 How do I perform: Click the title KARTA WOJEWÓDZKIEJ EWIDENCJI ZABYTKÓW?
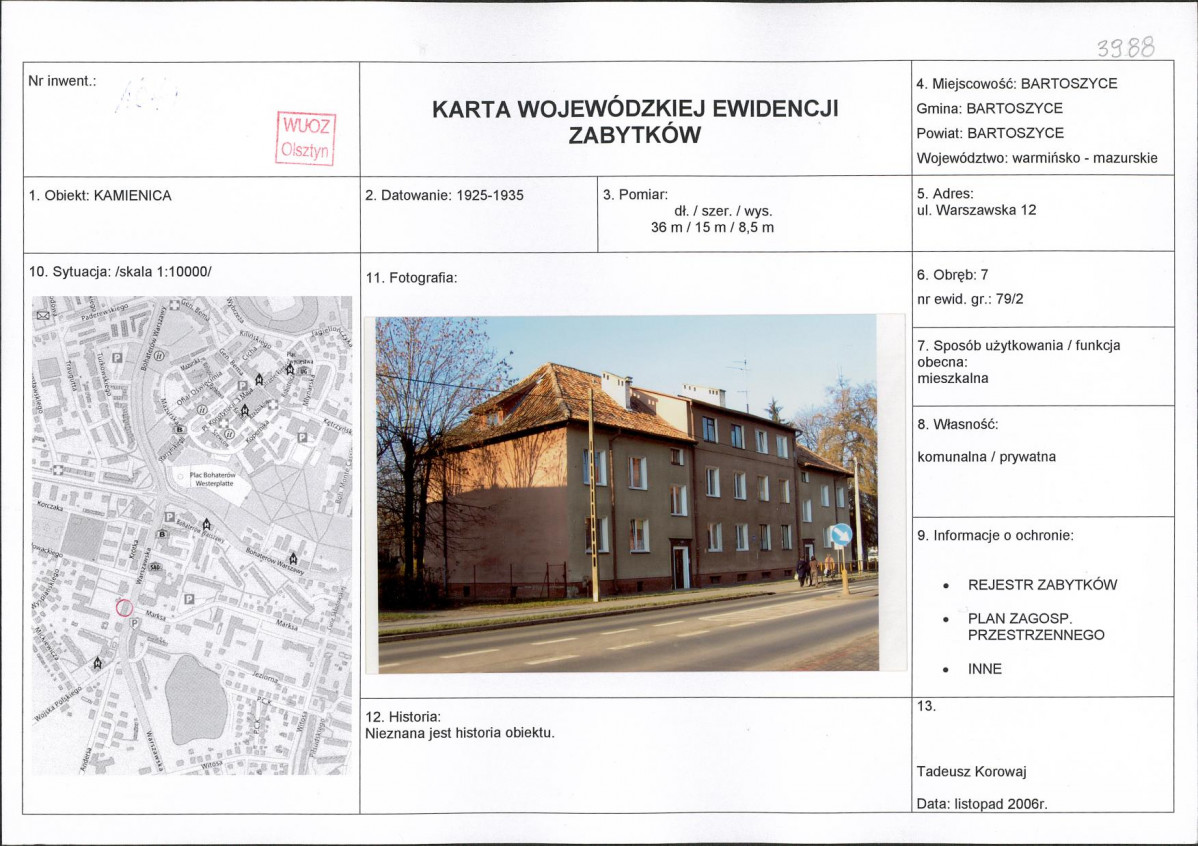[635, 122]
